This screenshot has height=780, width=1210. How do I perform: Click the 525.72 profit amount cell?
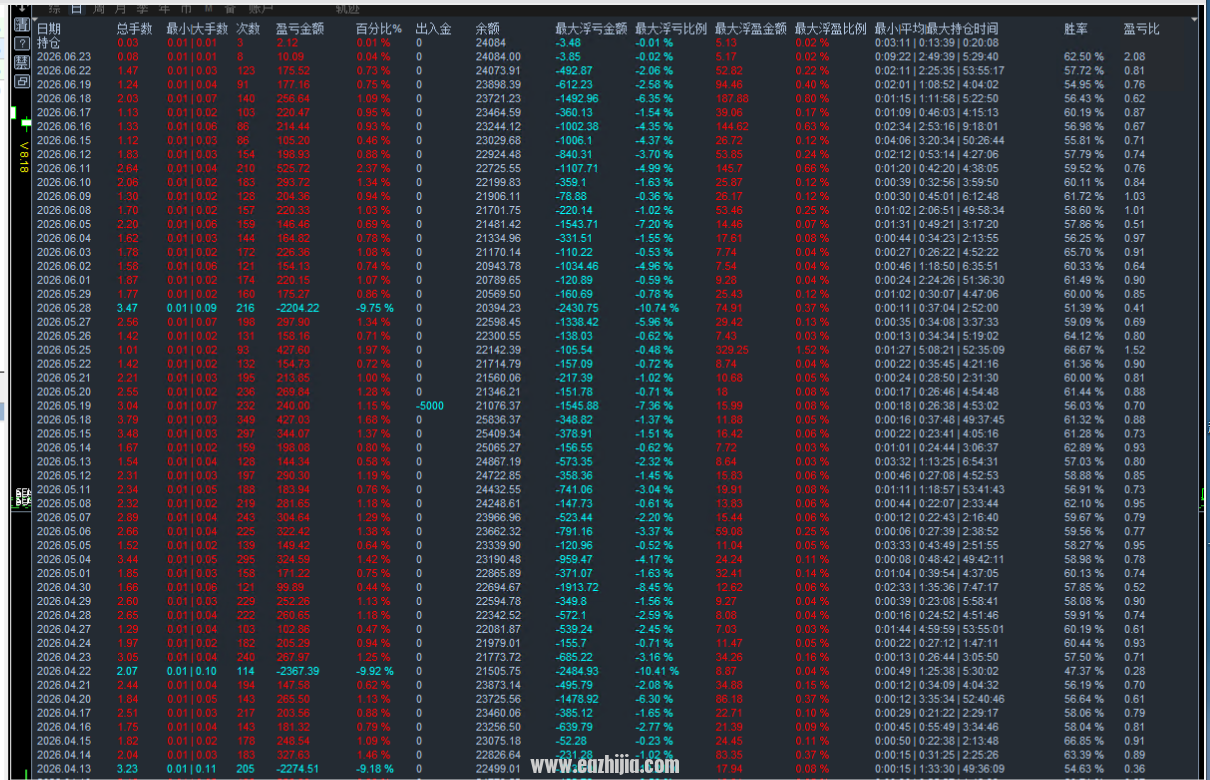point(293,169)
